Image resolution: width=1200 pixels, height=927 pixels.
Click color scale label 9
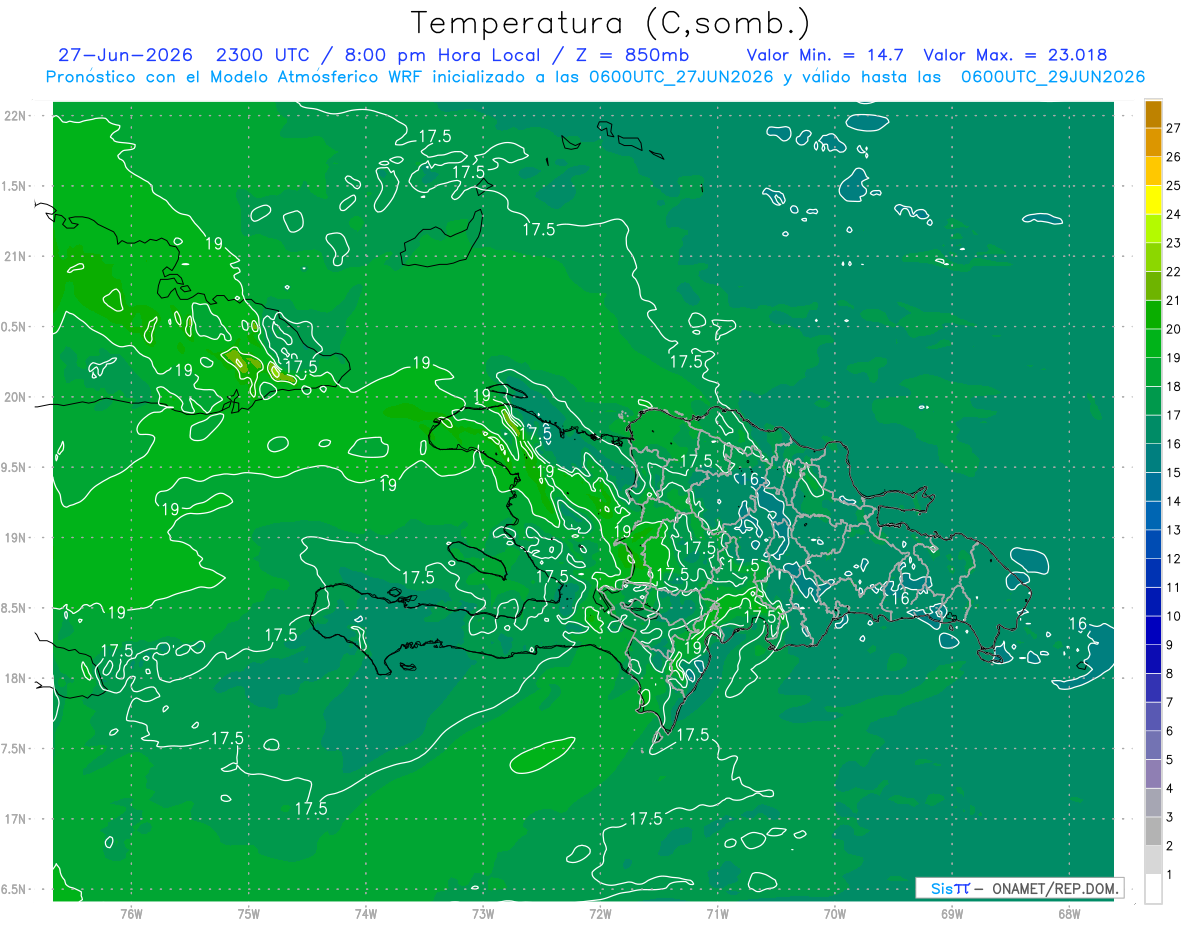point(1170,645)
